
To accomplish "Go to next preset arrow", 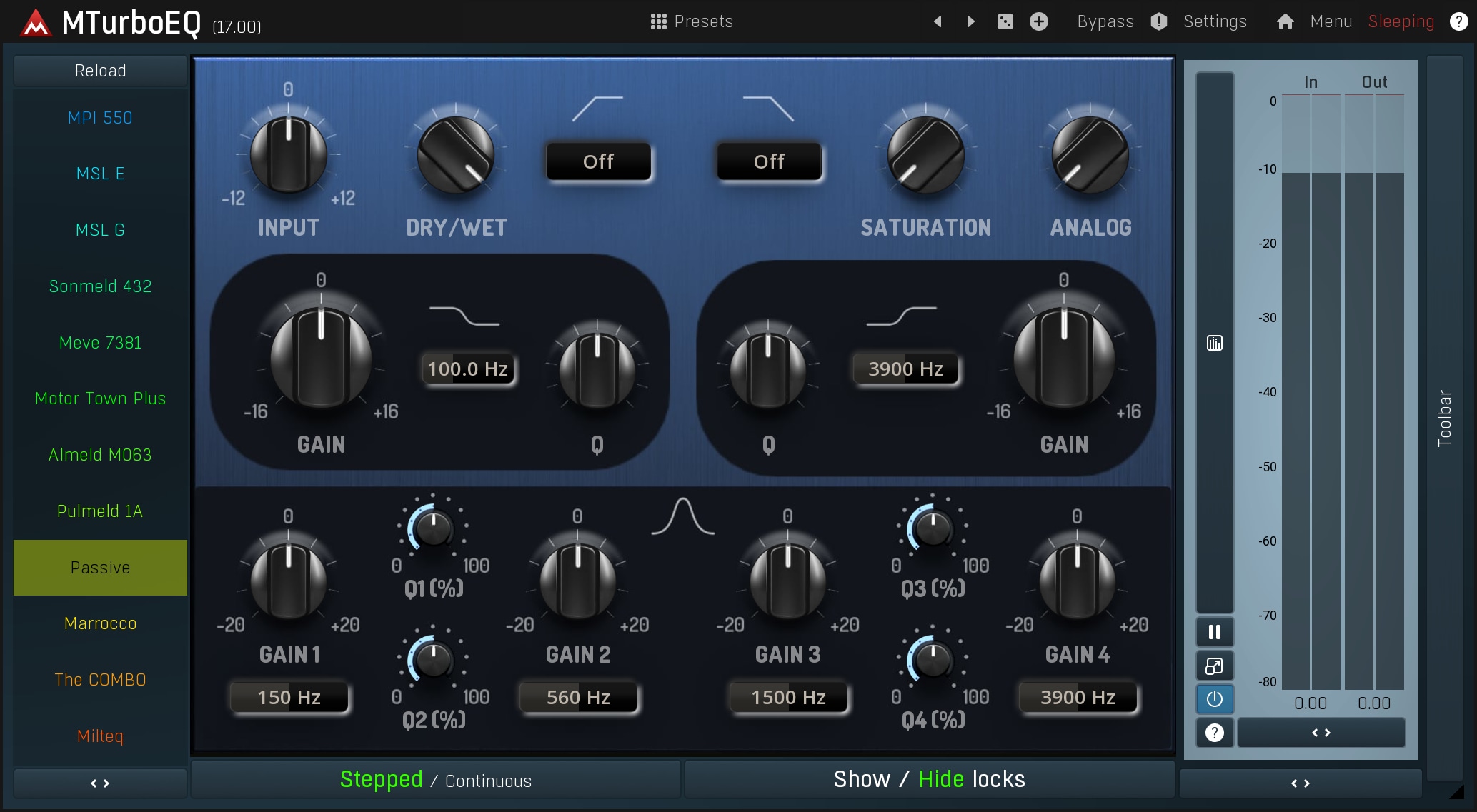I will [970, 21].
